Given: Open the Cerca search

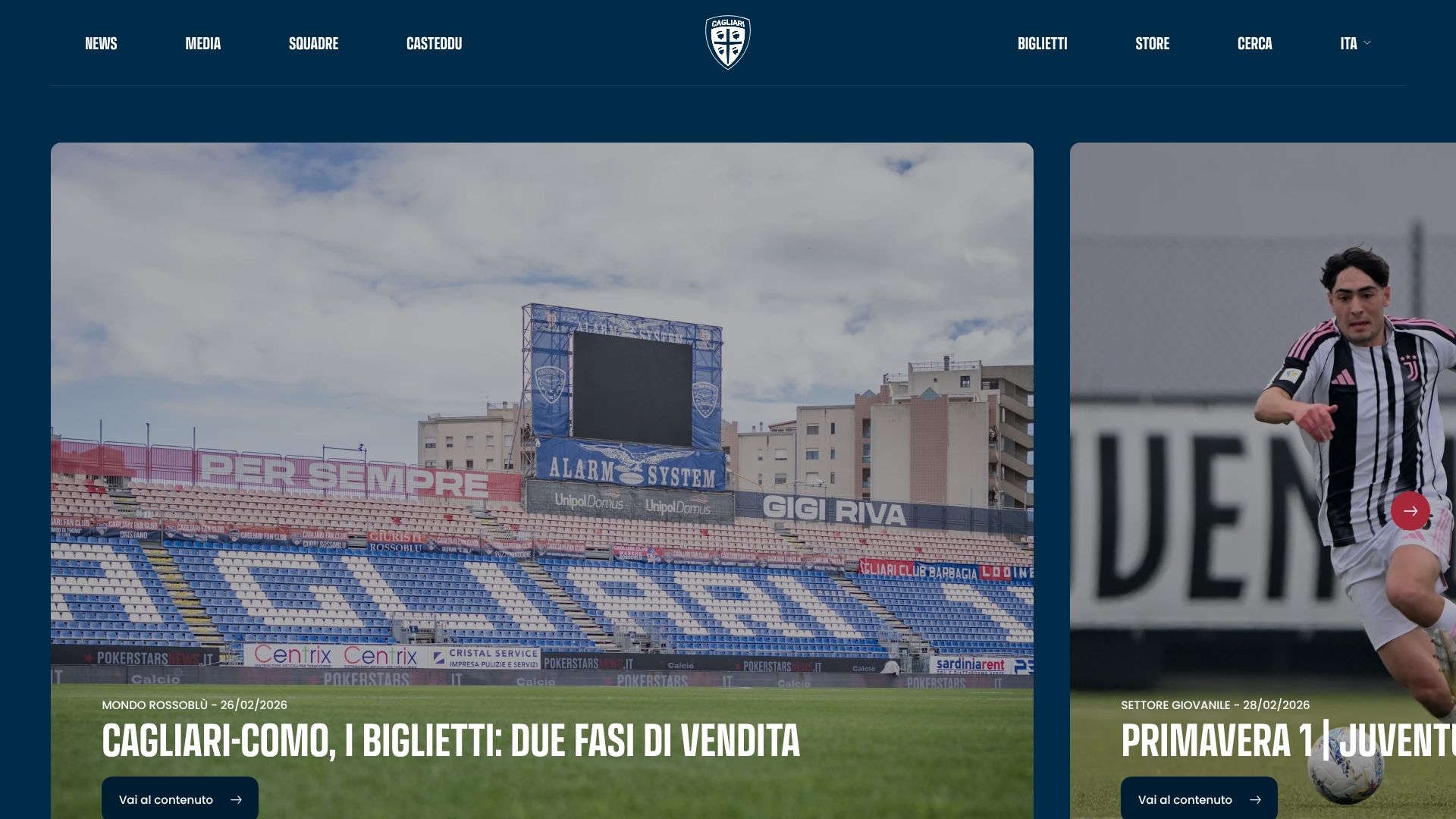Looking at the screenshot, I should click(x=1254, y=43).
